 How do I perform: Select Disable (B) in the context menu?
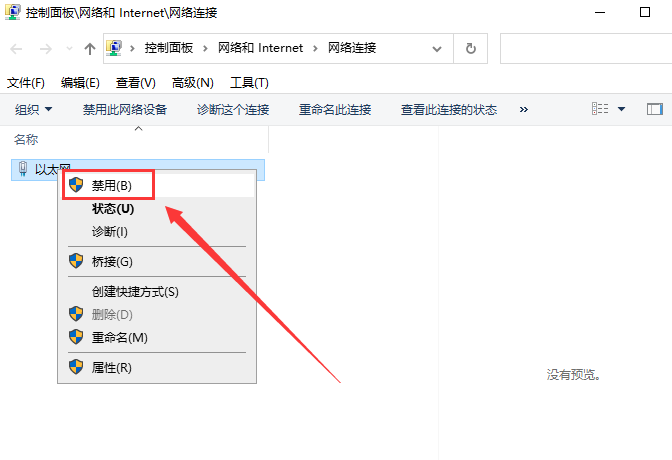[x=110, y=185]
